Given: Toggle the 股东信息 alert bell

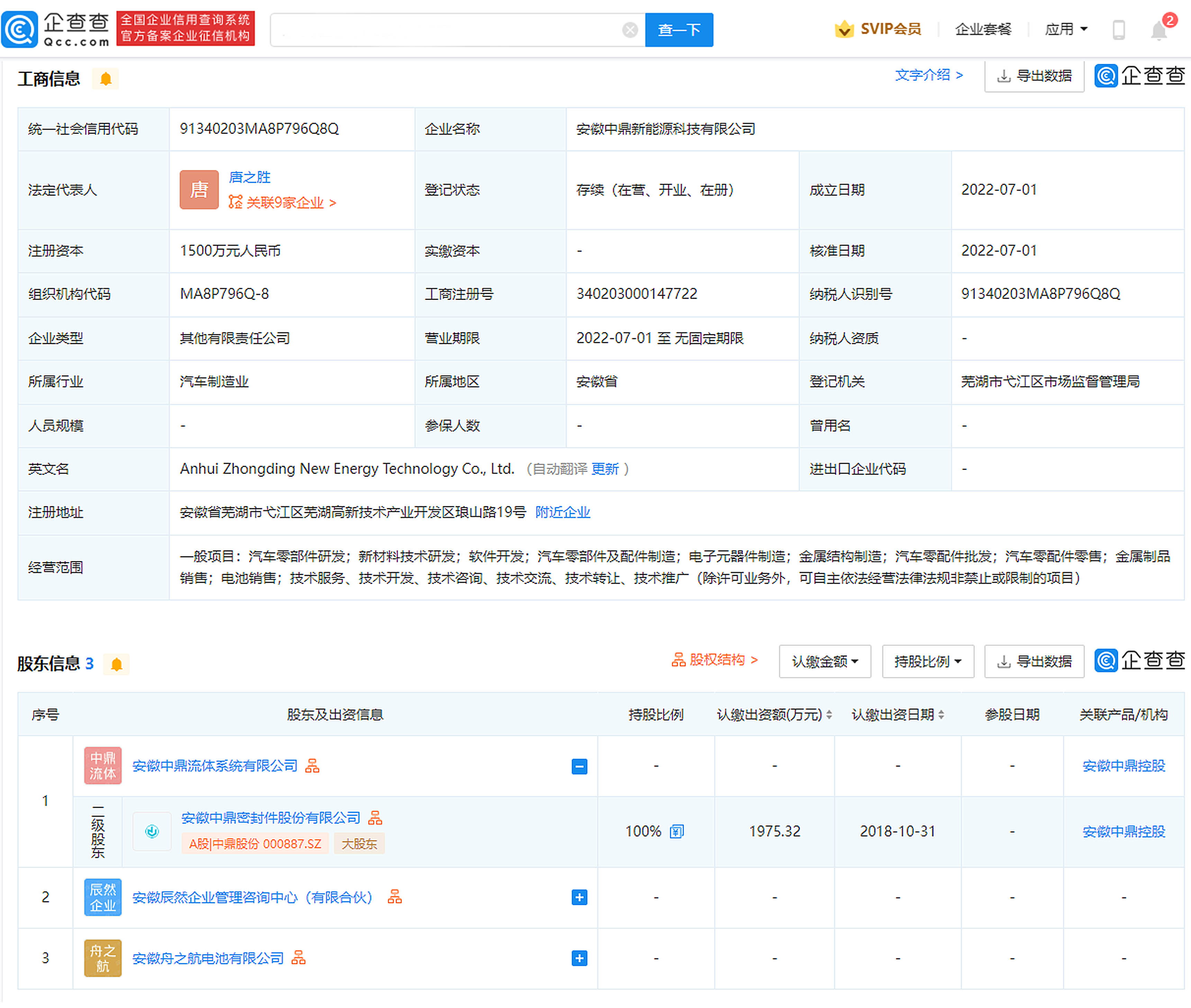Looking at the screenshot, I should pyautogui.click(x=117, y=664).
